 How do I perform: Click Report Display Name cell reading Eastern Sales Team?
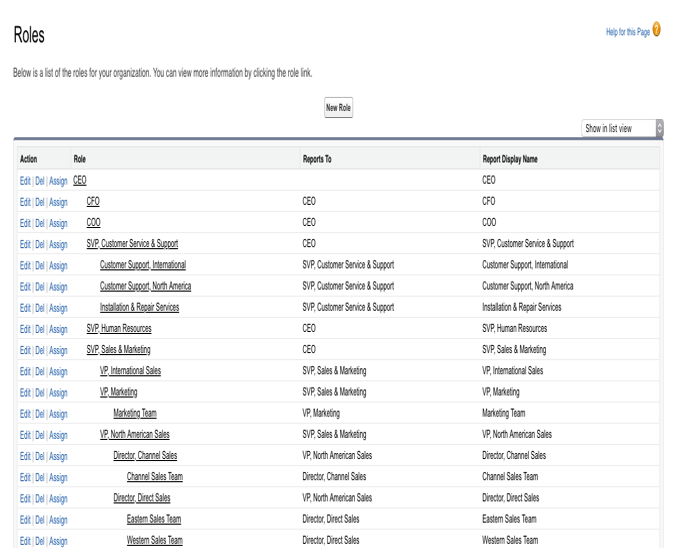pyautogui.click(x=509, y=519)
